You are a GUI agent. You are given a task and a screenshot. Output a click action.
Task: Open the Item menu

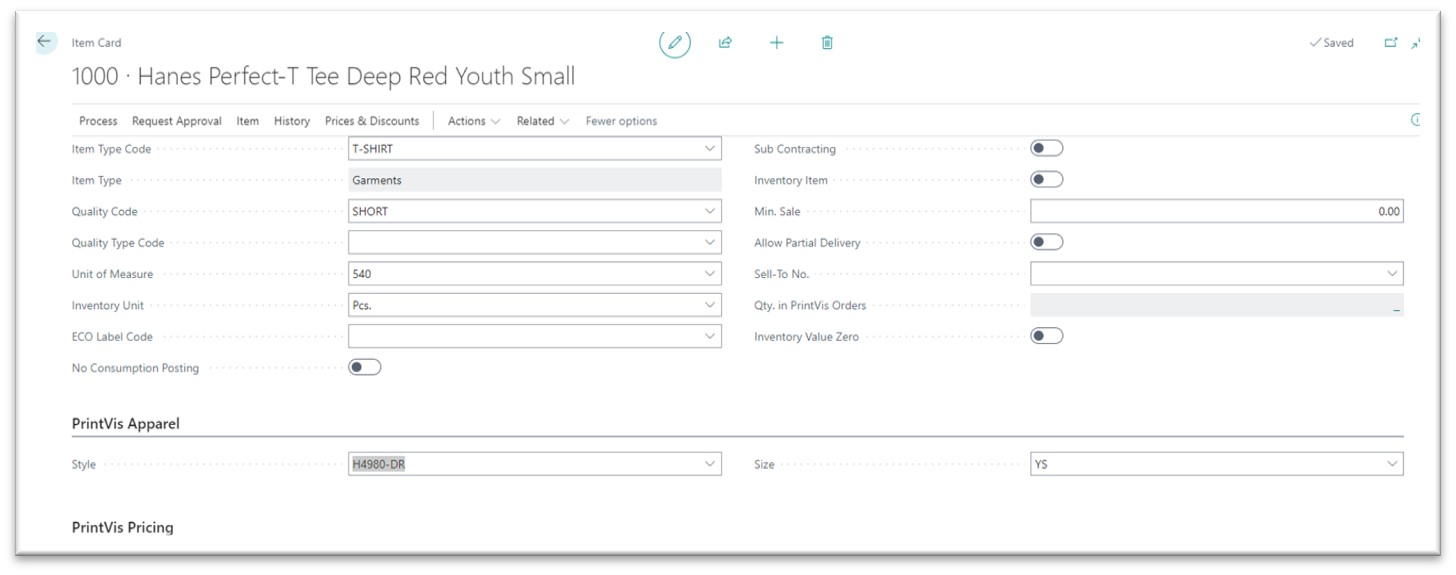(x=248, y=121)
